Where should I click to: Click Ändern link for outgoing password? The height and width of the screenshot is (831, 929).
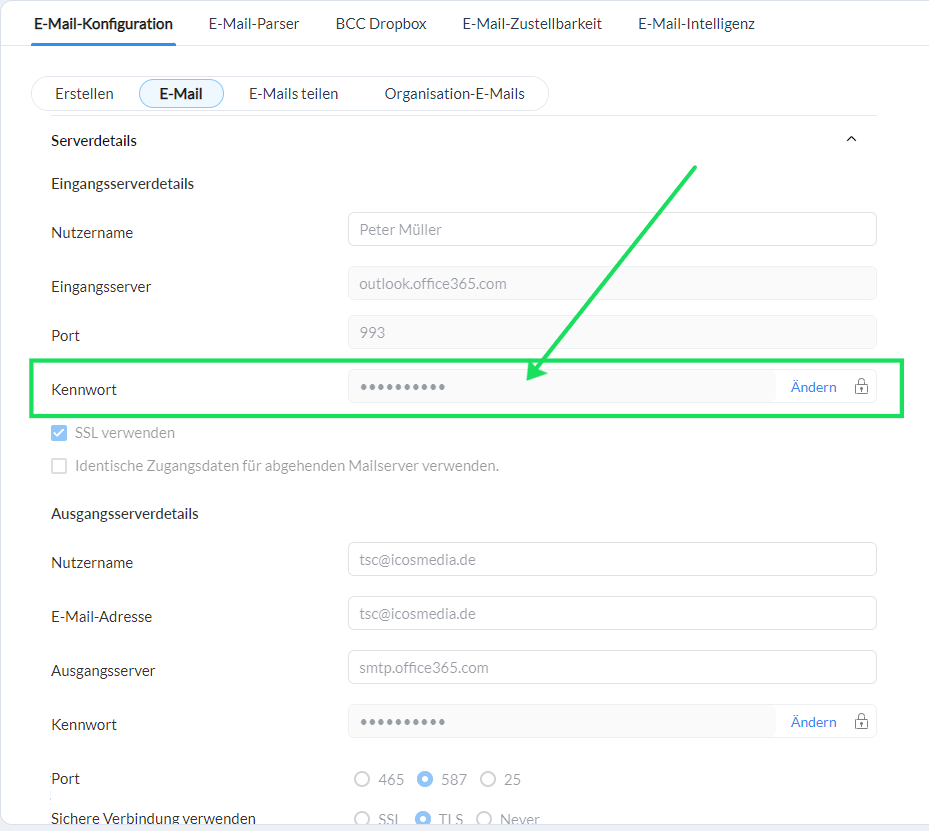813,721
